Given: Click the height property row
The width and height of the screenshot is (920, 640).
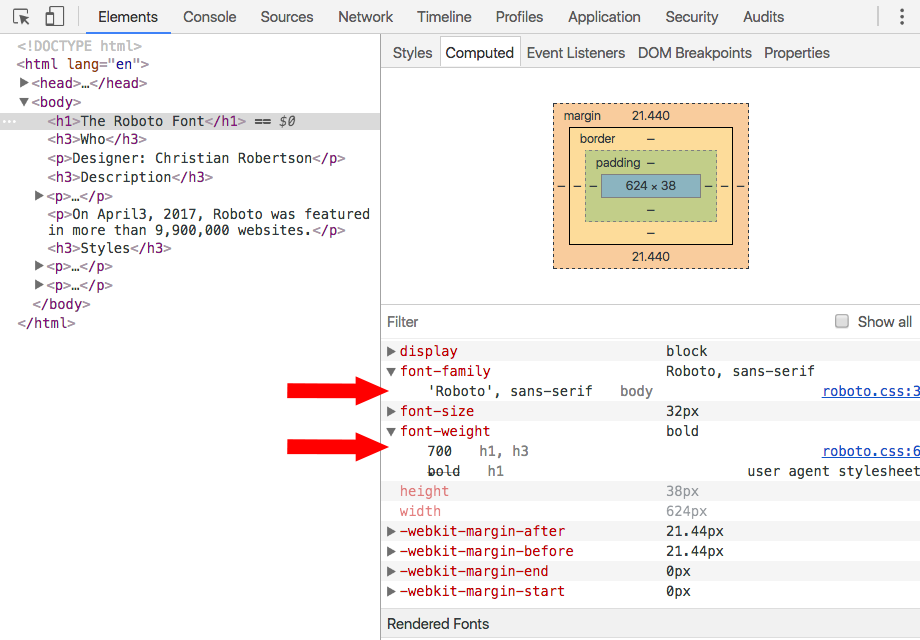Looking at the screenshot, I should [x=651, y=491].
